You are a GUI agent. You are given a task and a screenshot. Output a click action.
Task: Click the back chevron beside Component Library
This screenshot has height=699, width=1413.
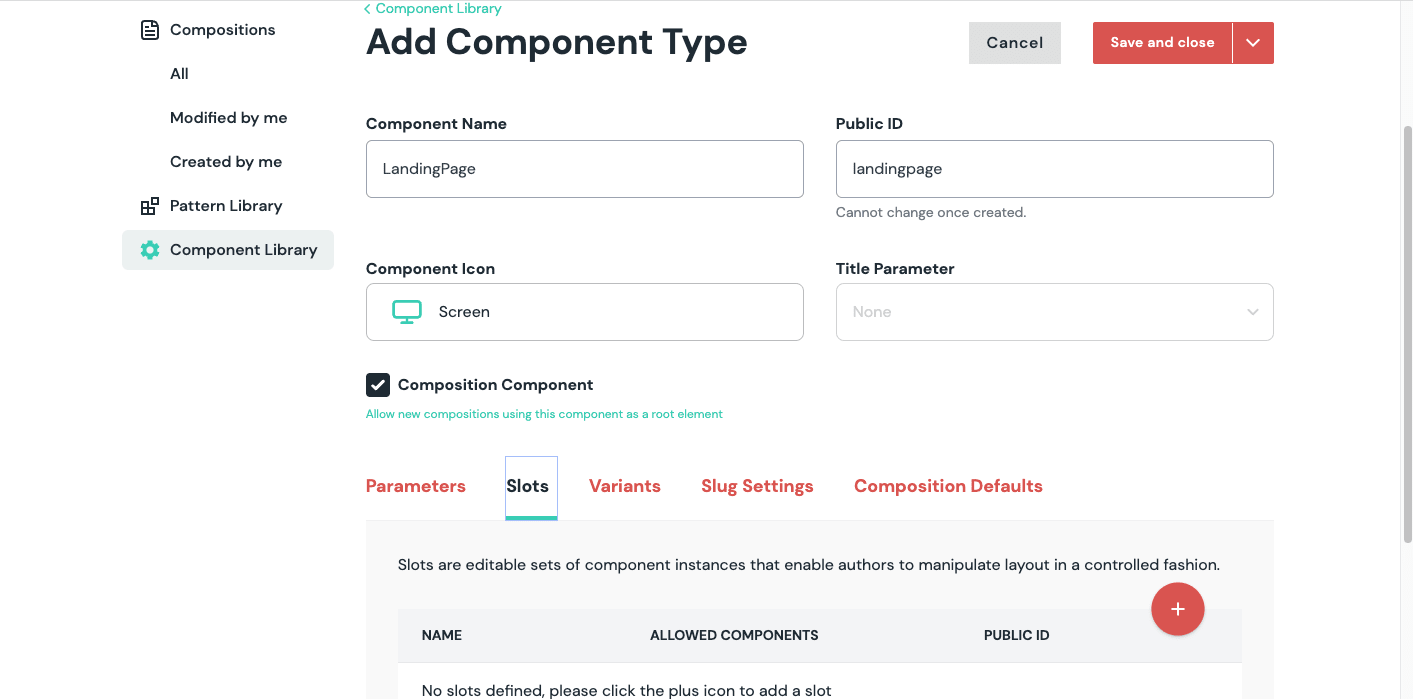[x=367, y=9]
